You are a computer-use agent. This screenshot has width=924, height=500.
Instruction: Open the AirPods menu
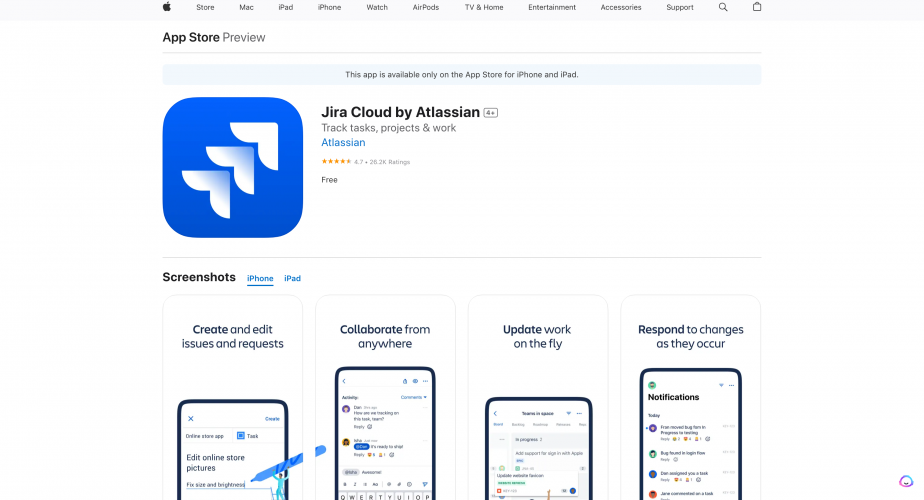click(x=425, y=8)
